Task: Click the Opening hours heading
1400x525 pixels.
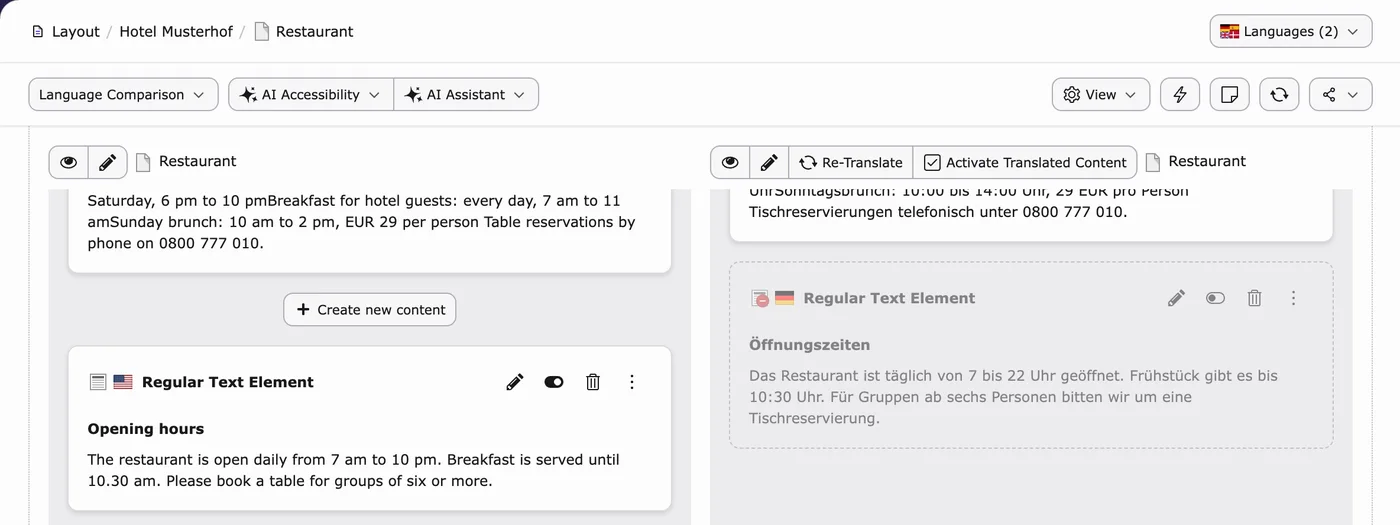Action: [x=146, y=429]
